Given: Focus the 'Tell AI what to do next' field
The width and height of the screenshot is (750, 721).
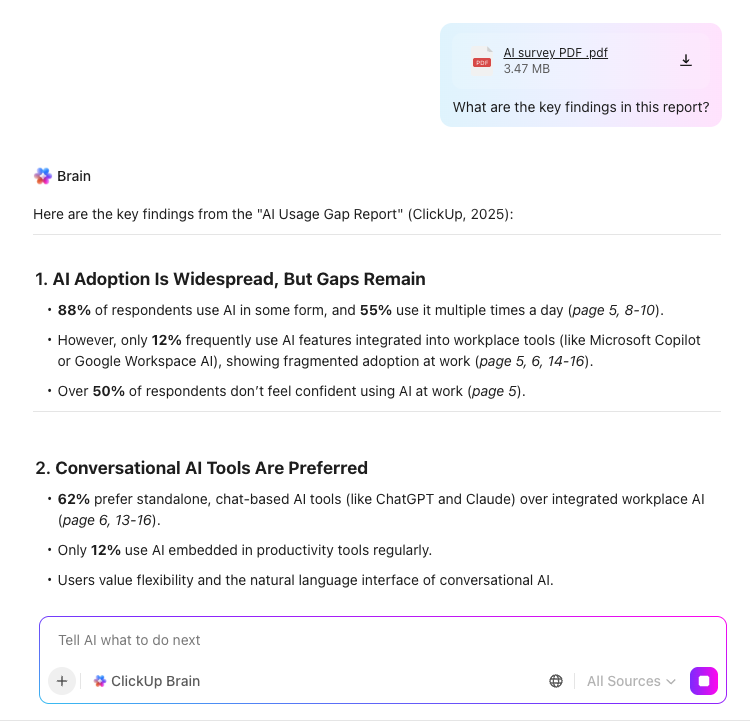Looking at the screenshot, I should 380,640.
